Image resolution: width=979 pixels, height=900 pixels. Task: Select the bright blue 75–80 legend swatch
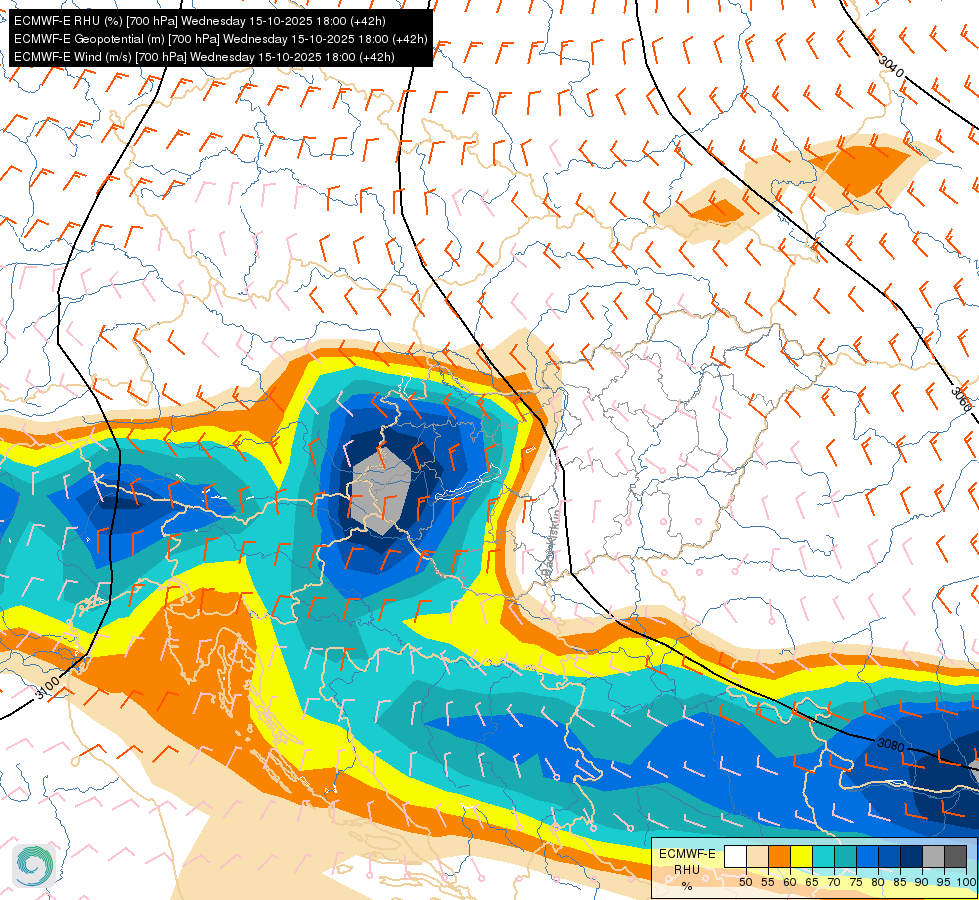pyautogui.click(x=868, y=856)
